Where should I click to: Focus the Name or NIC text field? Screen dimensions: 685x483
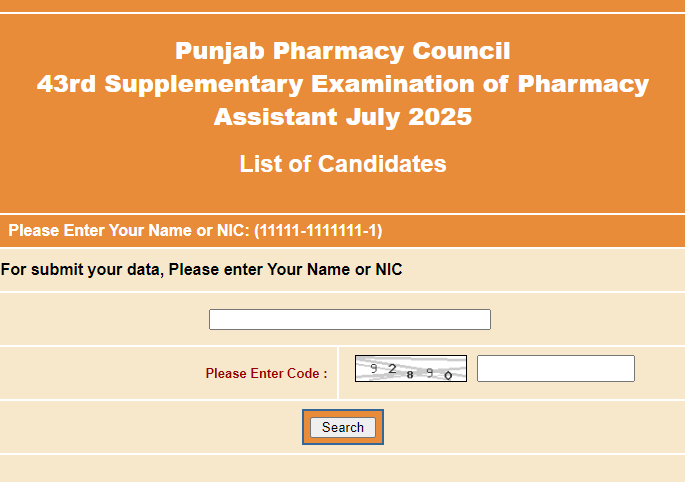click(x=350, y=319)
